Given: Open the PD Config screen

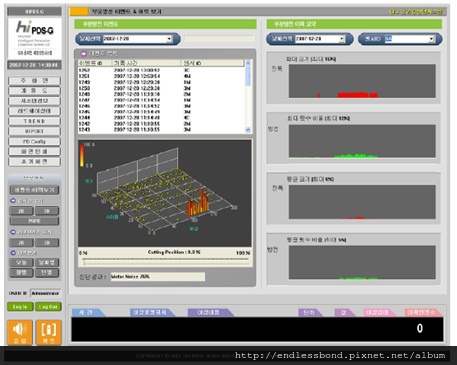Looking at the screenshot, I should [34, 142].
